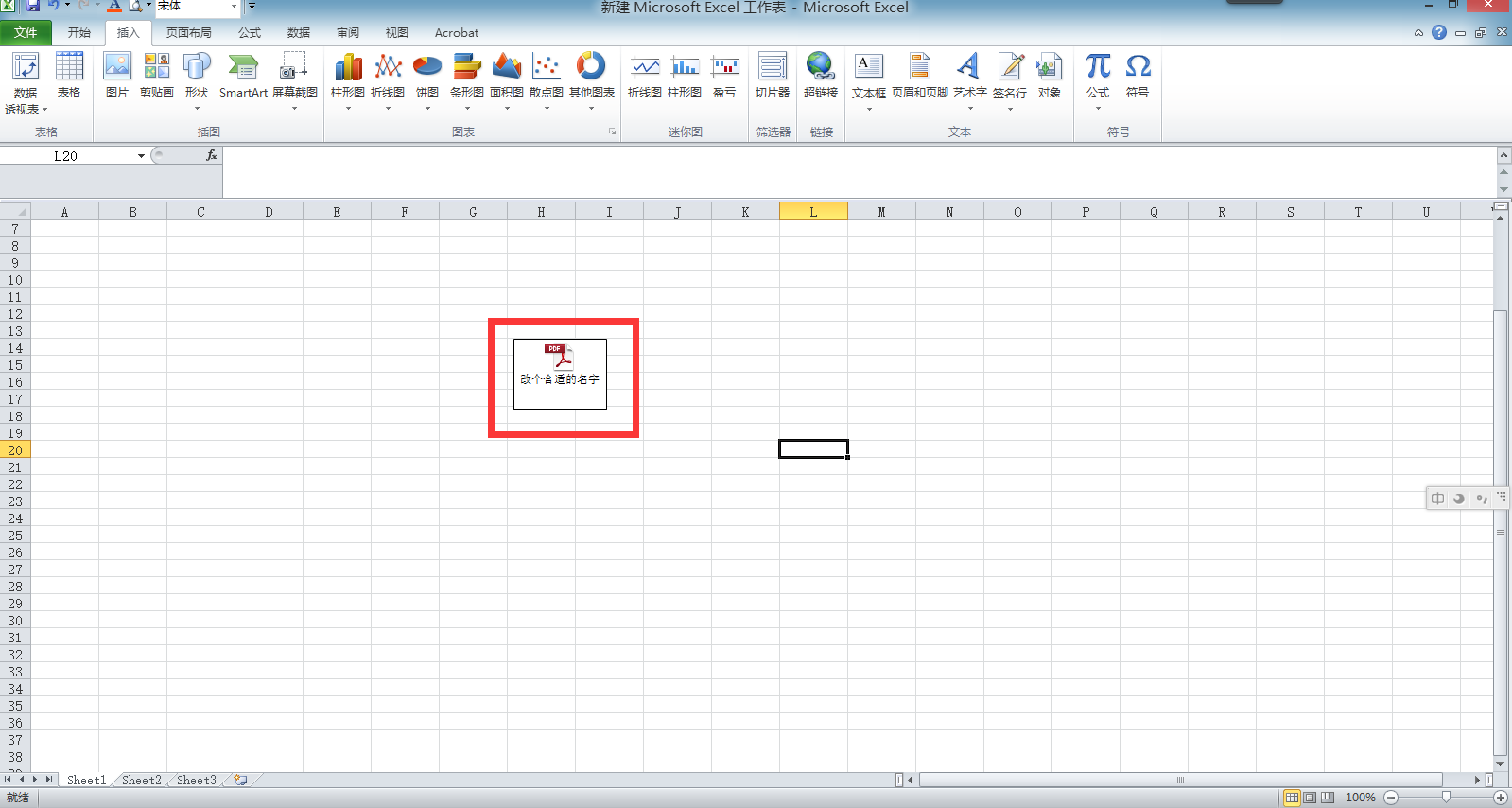The width and height of the screenshot is (1512, 808).
Task: Open the Charts group dialog launcher
Action: click(612, 132)
